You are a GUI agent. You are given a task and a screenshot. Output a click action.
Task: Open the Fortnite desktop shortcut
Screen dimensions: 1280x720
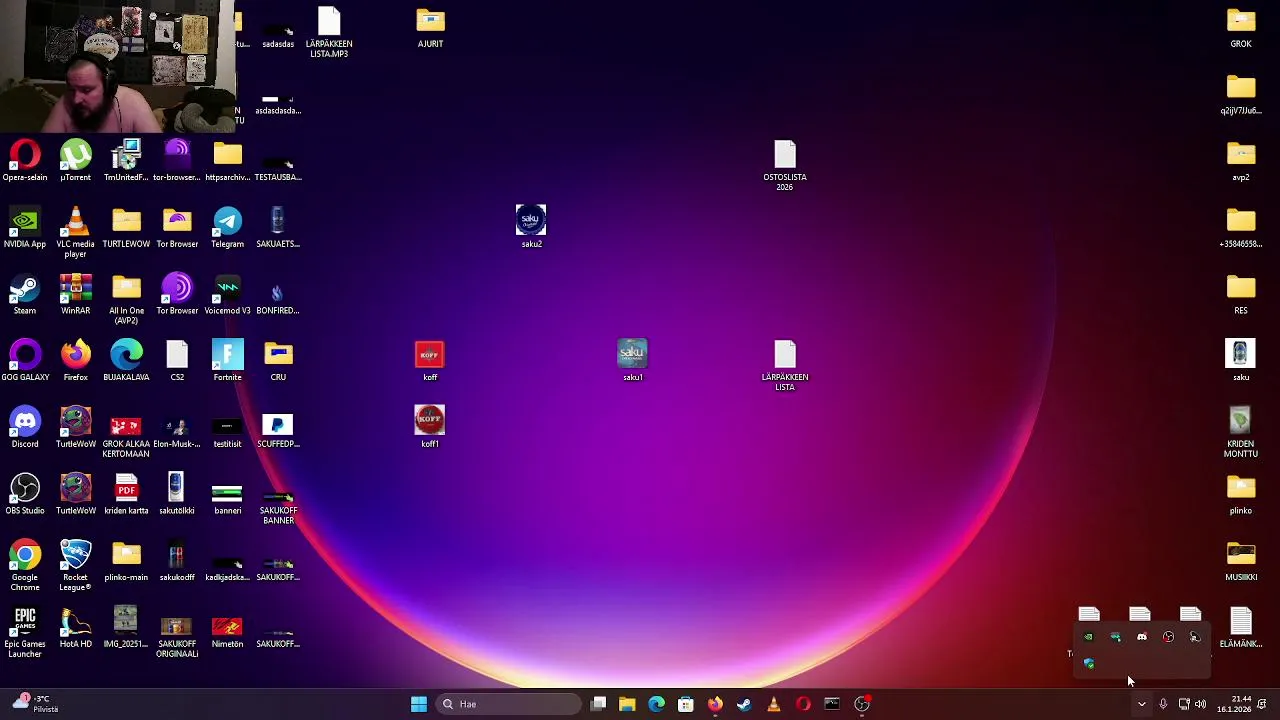(x=227, y=362)
